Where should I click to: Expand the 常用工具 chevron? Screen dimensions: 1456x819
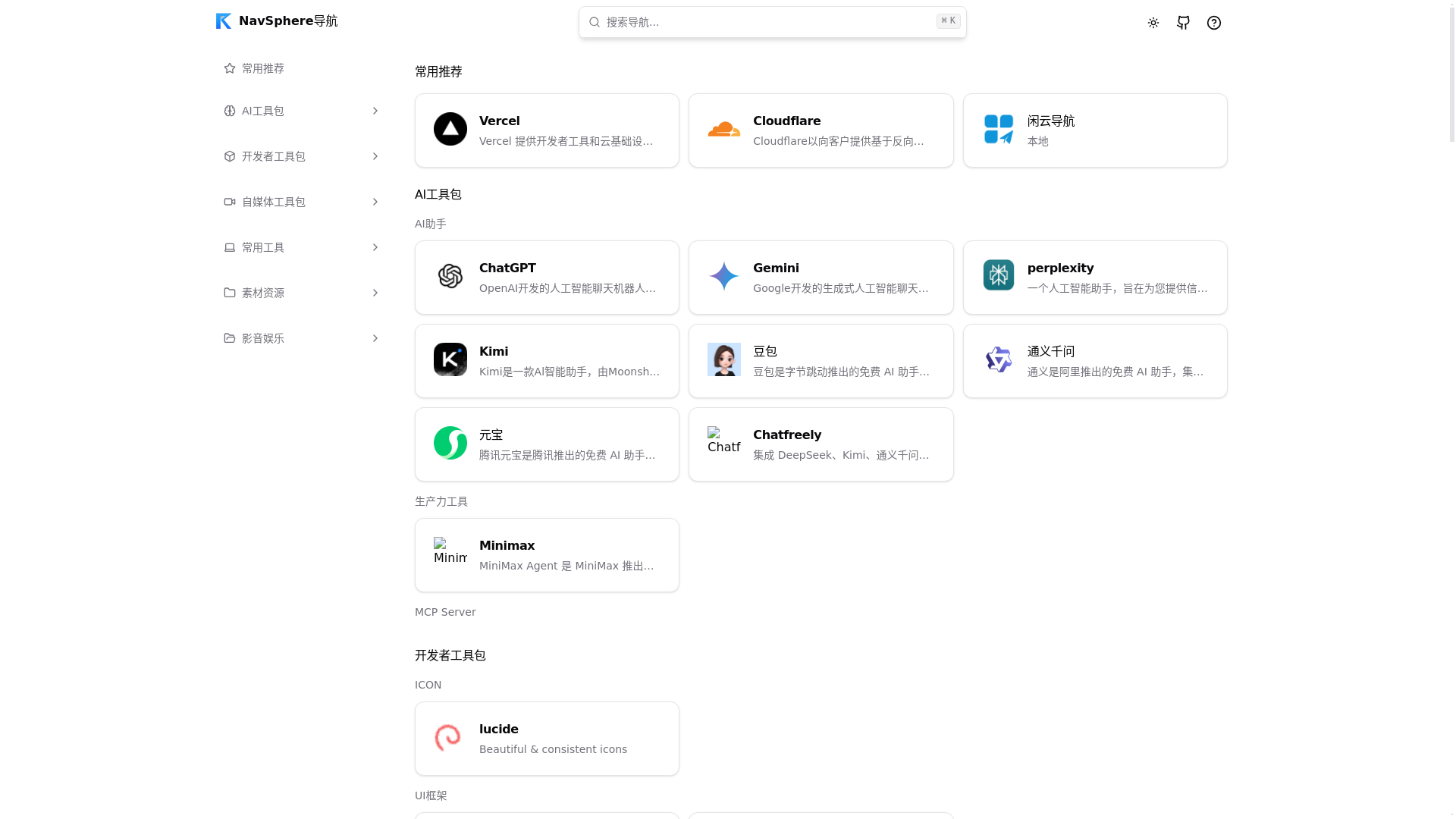click(x=375, y=247)
